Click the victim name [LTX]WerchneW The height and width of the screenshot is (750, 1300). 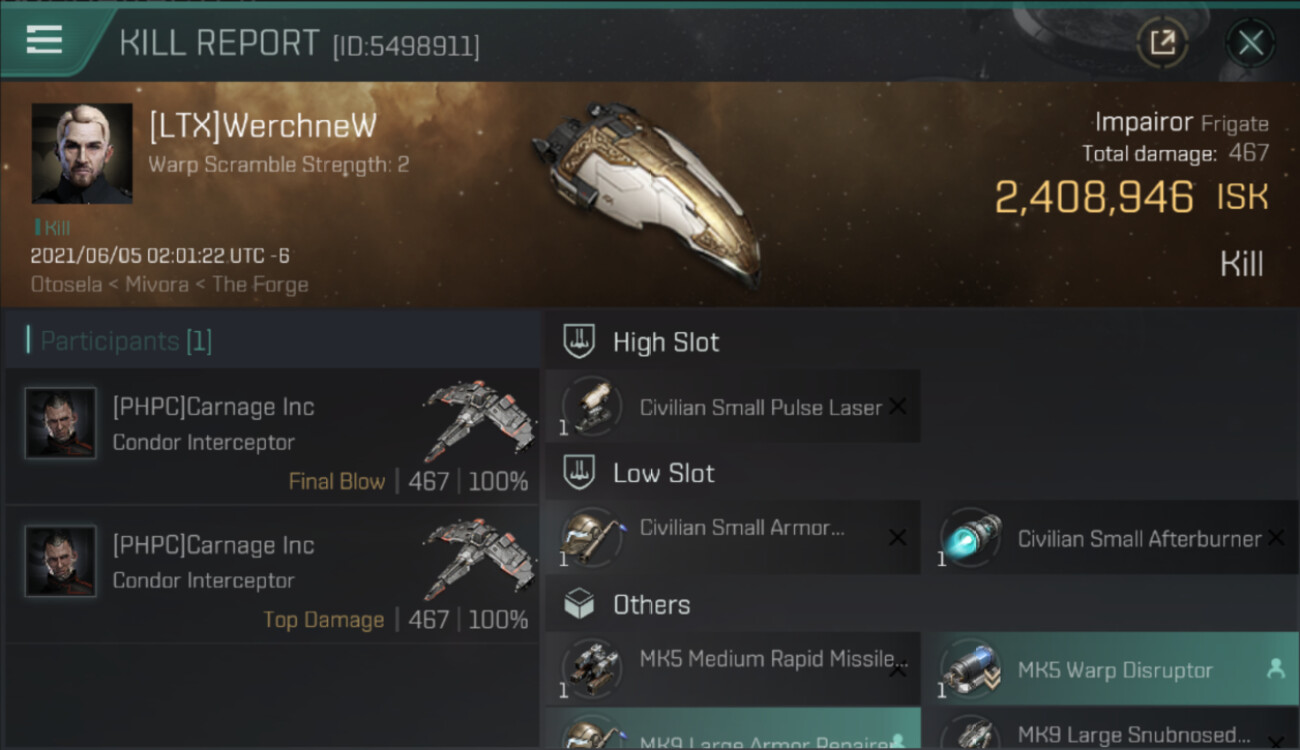(x=263, y=126)
